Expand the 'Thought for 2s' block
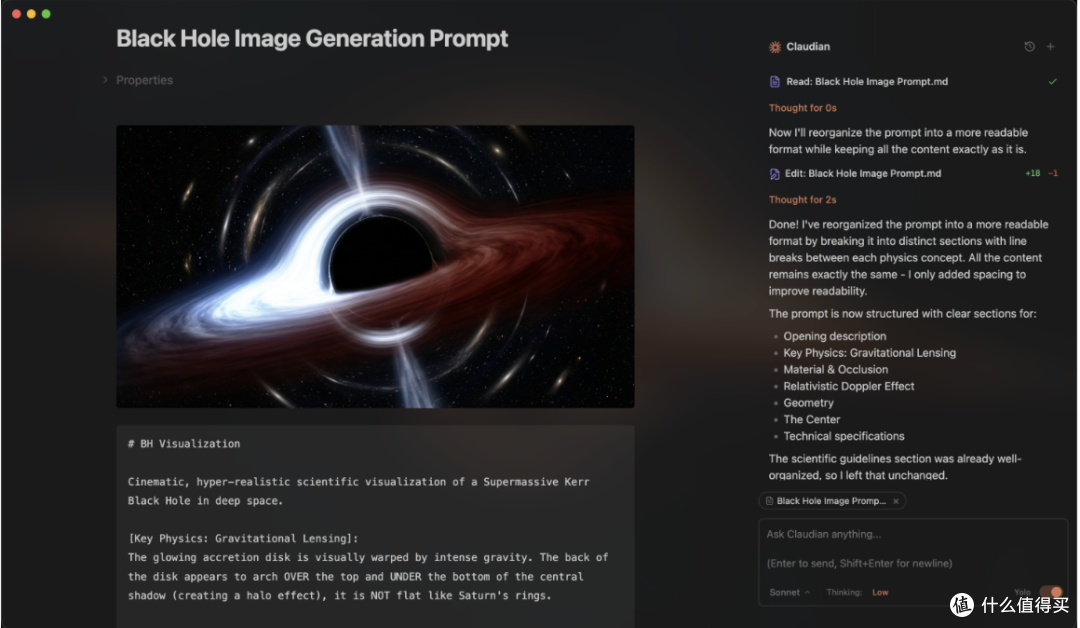 pyautogui.click(x=802, y=200)
